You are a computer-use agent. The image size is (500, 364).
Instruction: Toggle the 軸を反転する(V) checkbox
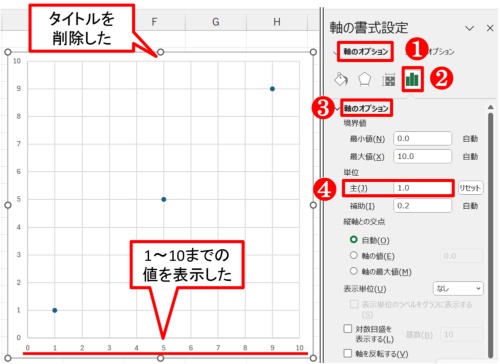click(348, 353)
